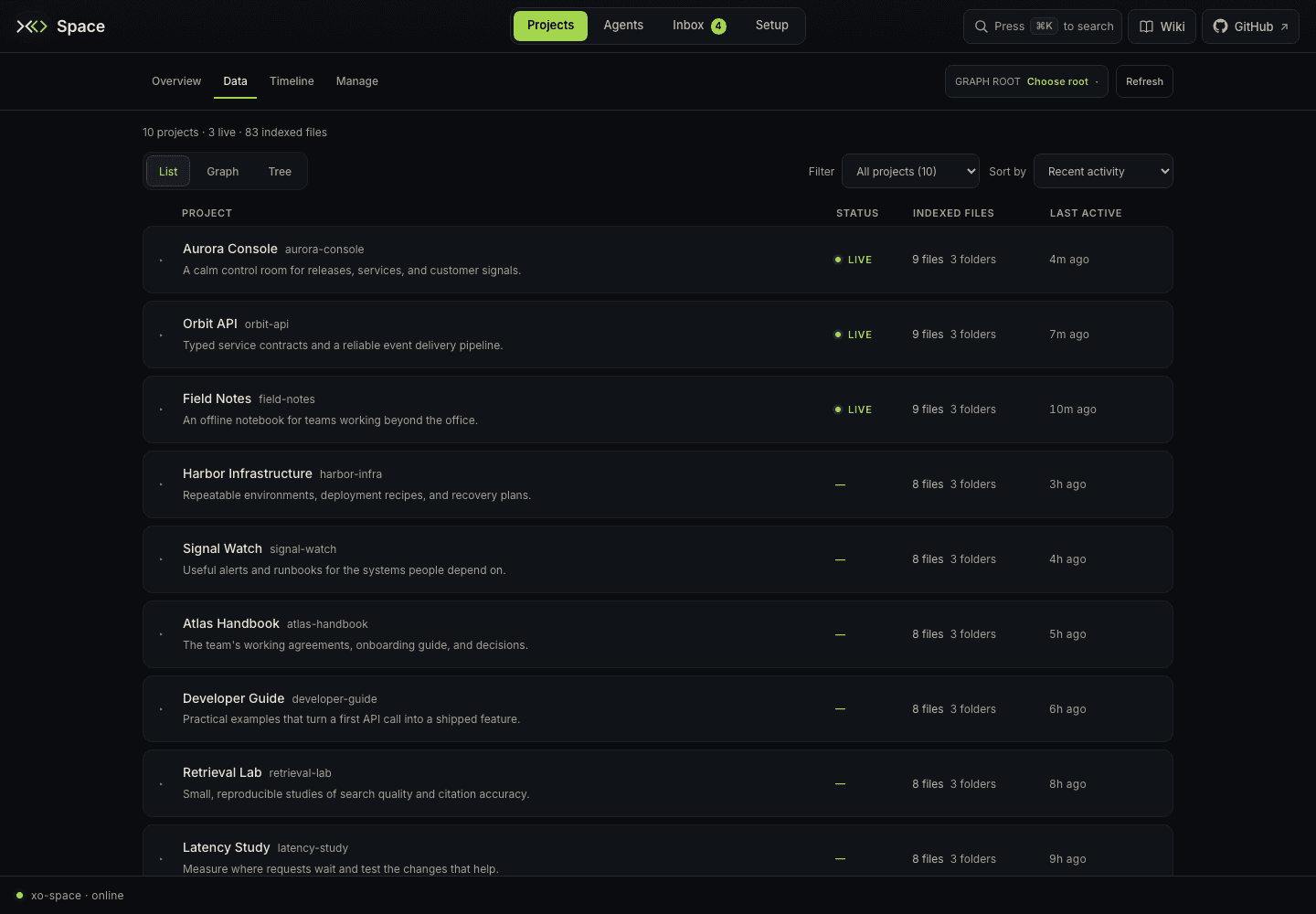The width and height of the screenshot is (1316, 914).
Task: Click Field Notes LIVE status indicator
Action: coord(853,409)
